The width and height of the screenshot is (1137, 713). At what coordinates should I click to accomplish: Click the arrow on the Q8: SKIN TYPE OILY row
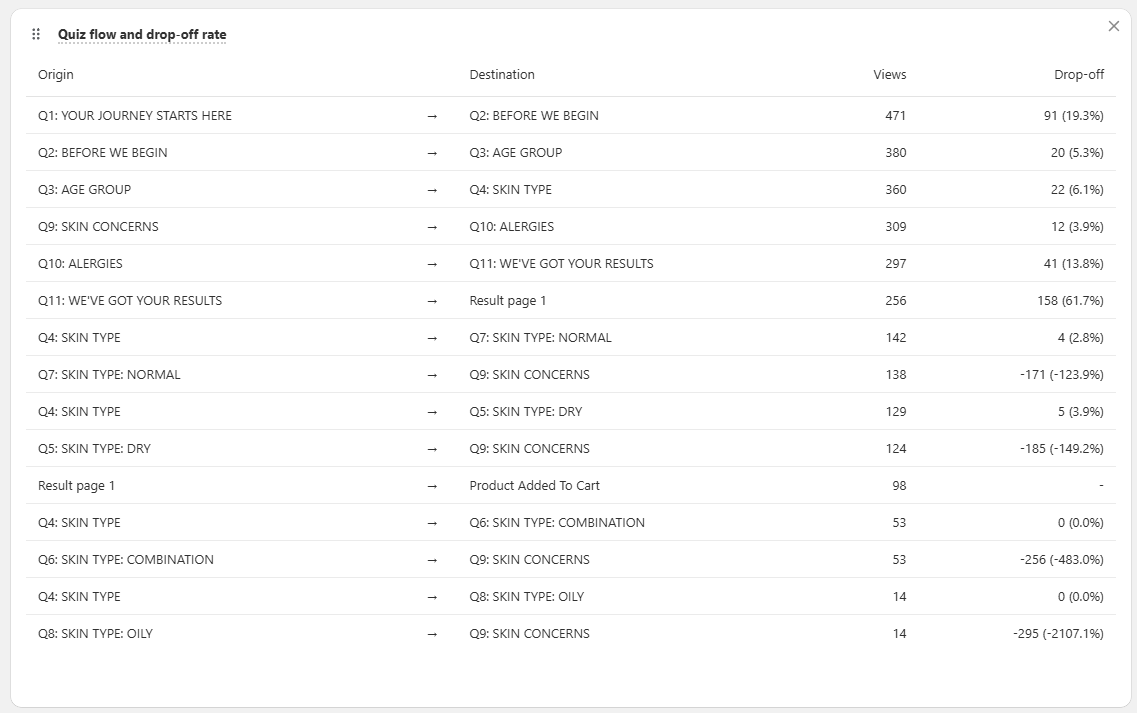pyautogui.click(x=432, y=633)
